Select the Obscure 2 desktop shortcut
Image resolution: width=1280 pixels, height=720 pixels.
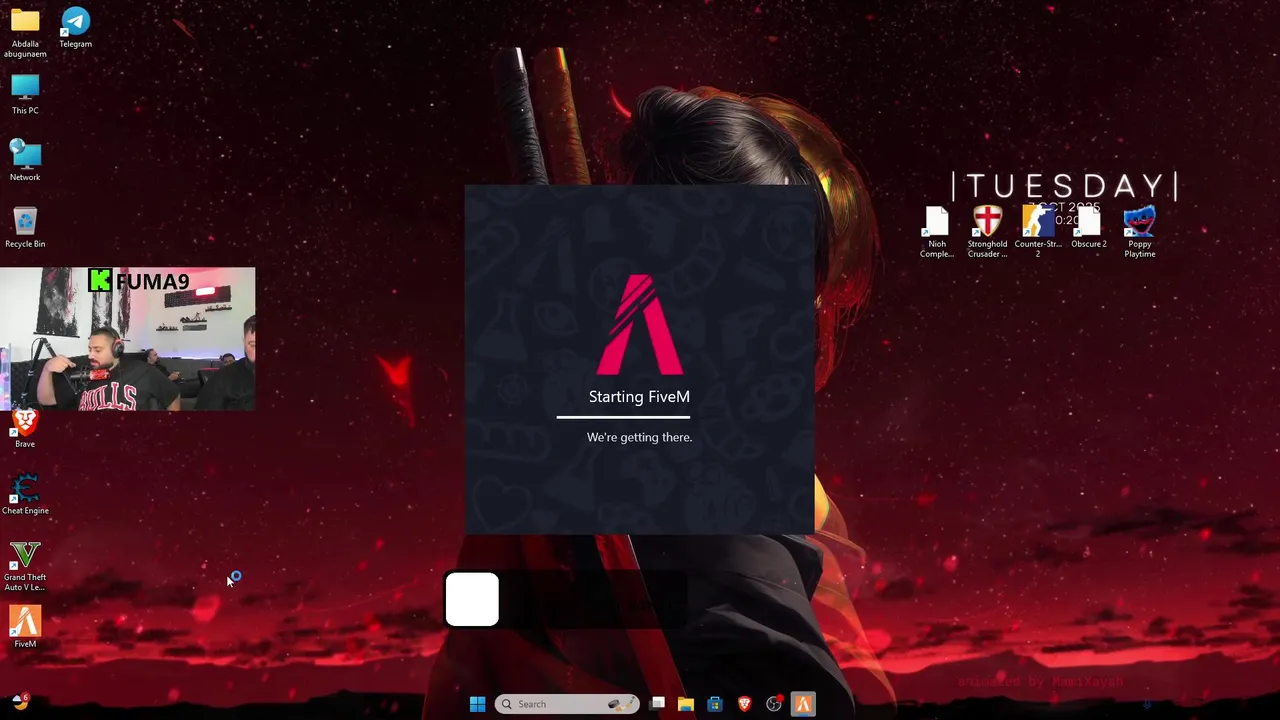pos(1089,228)
